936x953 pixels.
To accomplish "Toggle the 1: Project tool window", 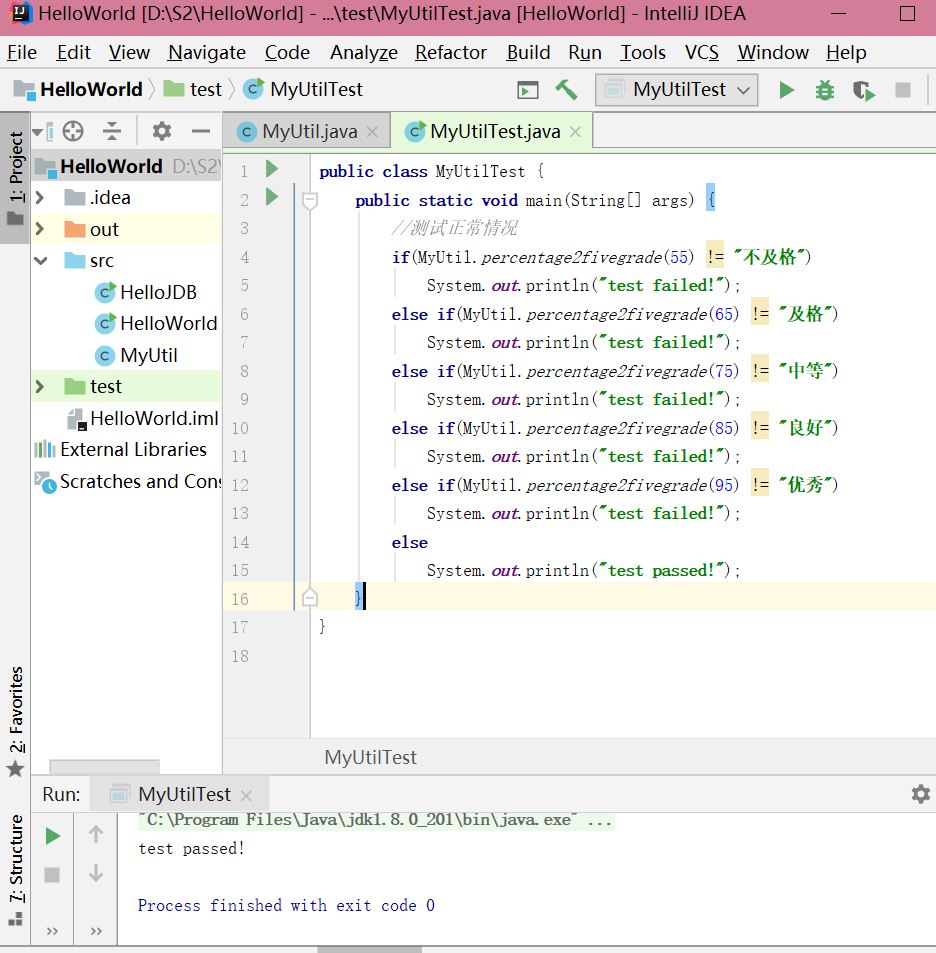I will (x=15, y=177).
